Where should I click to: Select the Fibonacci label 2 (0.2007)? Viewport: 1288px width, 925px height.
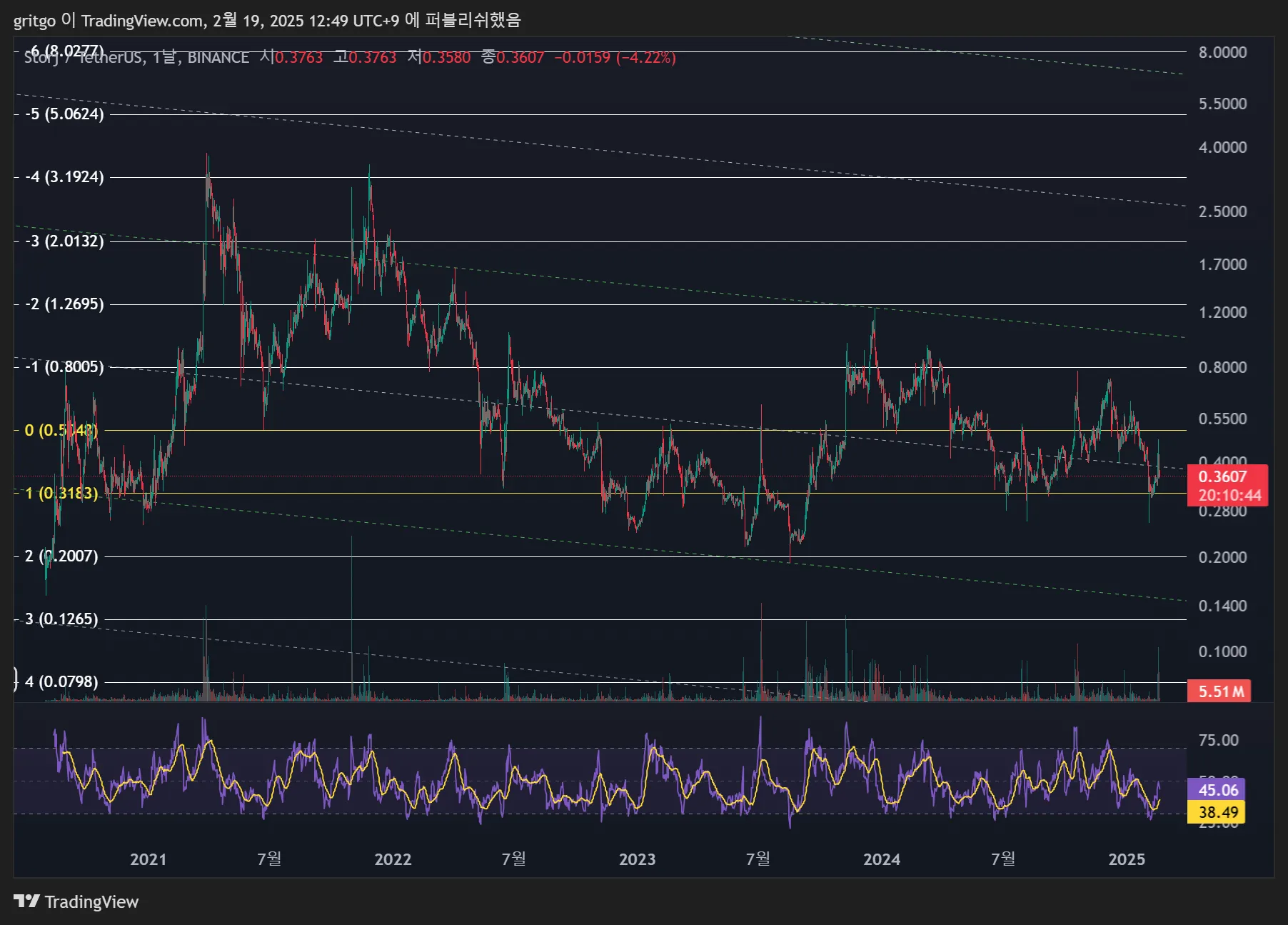coord(61,556)
